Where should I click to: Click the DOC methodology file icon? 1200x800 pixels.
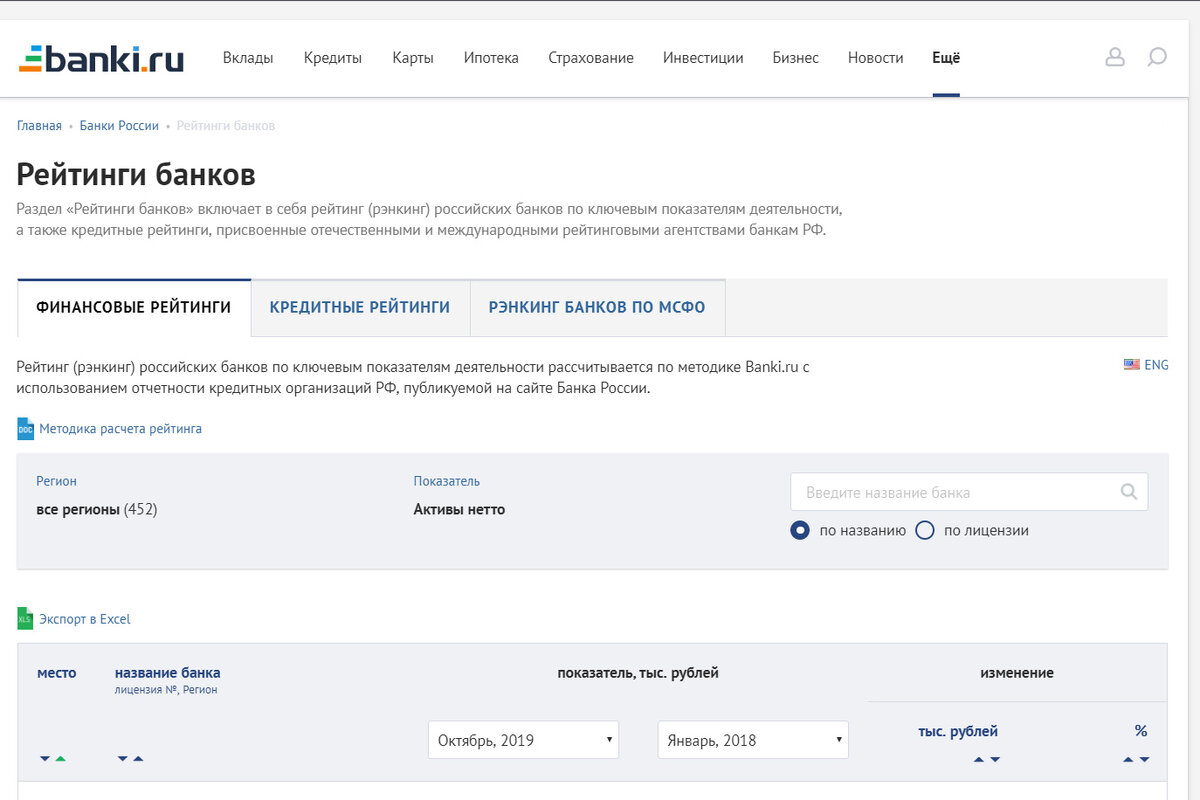pos(25,429)
